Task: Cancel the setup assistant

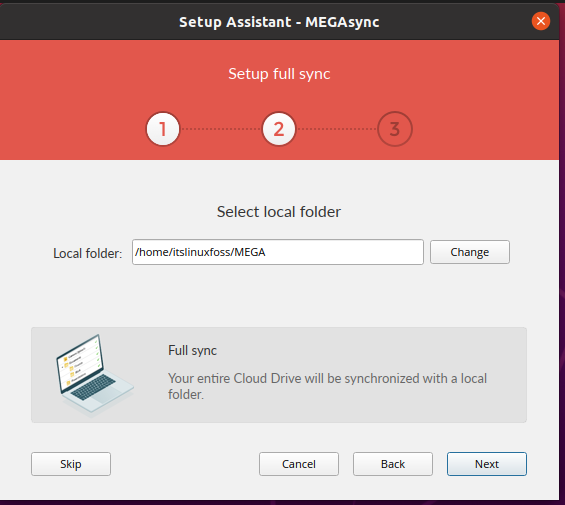Action: 299,464
